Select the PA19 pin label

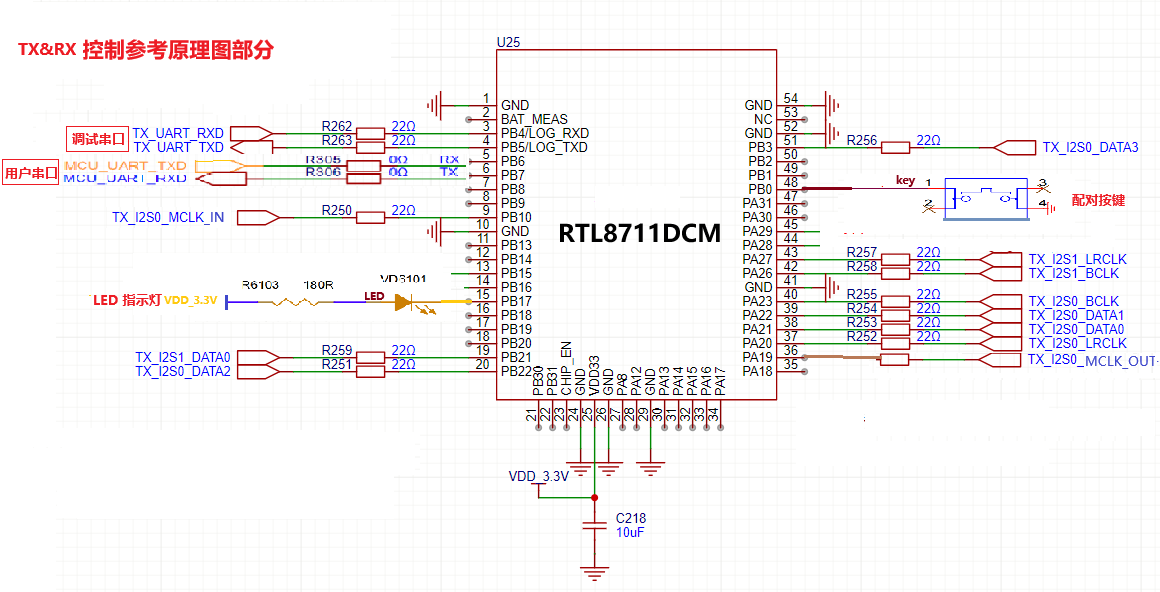point(757,357)
